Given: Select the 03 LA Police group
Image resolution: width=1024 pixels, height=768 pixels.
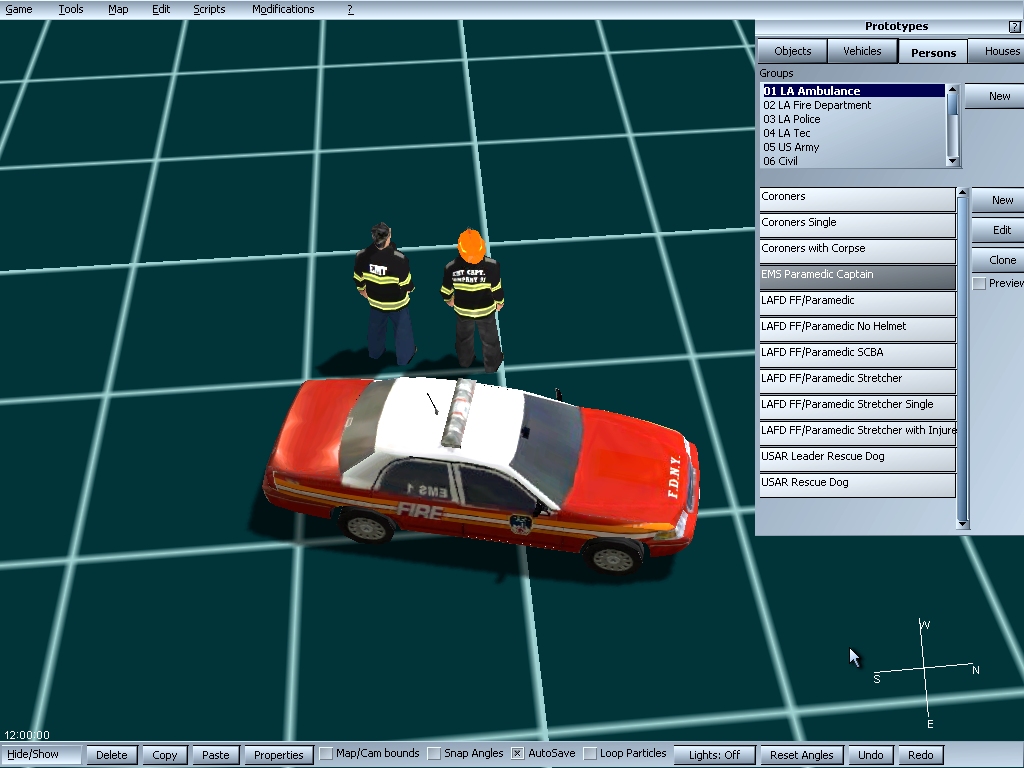Looking at the screenshot, I should (x=853, y=119).
